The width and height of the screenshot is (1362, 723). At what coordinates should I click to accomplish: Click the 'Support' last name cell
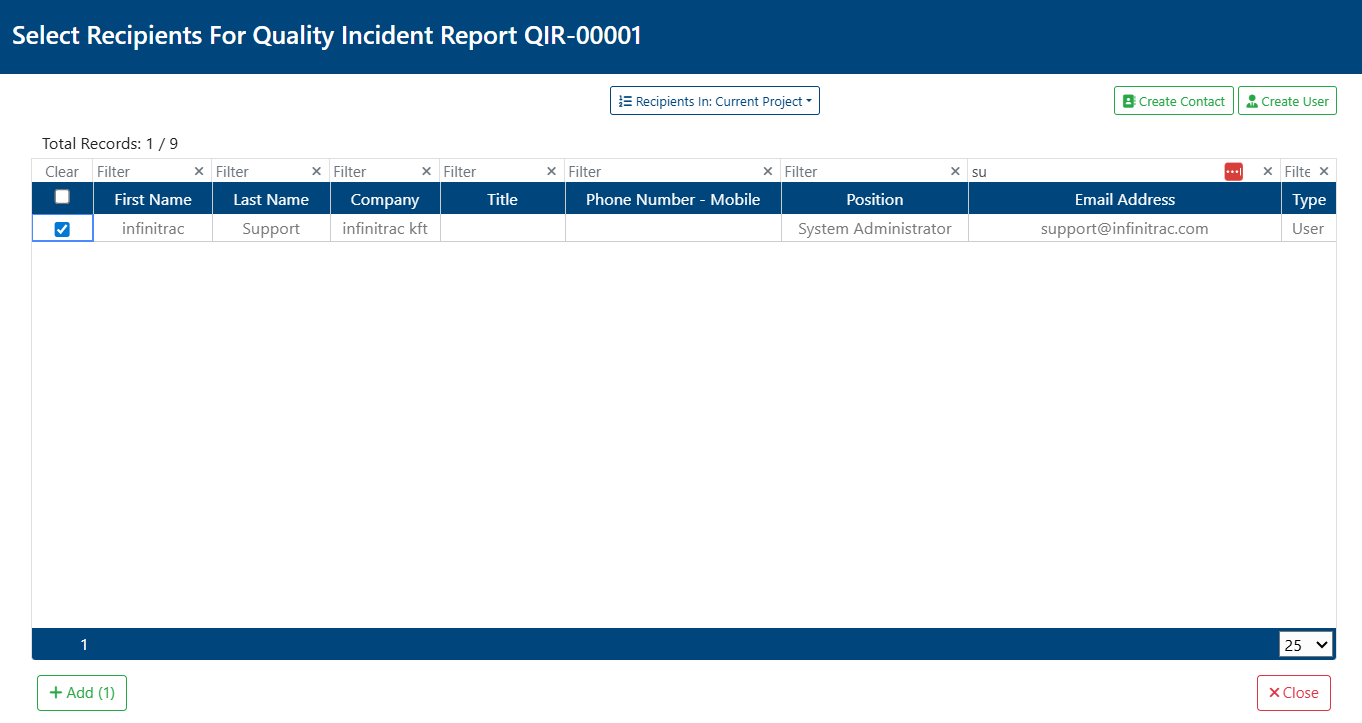271,229
